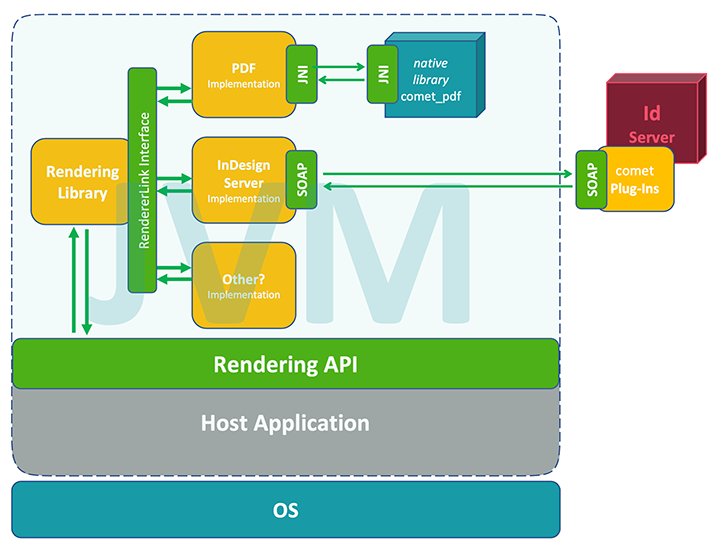Click the InDesign Server Implementation box

[x=243, y=180]
